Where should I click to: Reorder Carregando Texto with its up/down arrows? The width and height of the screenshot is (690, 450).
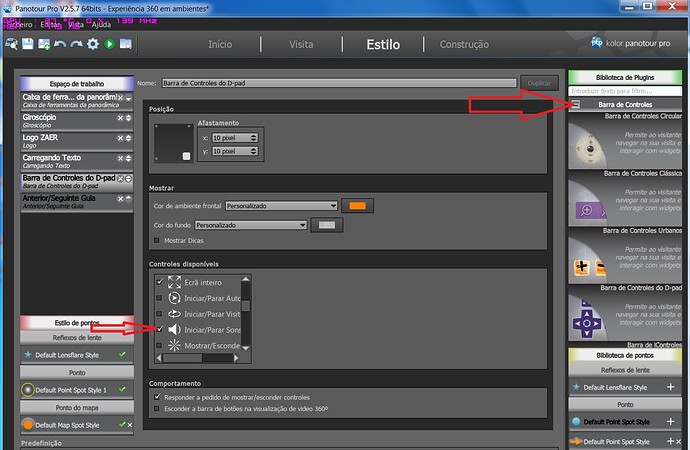point(128,158)
